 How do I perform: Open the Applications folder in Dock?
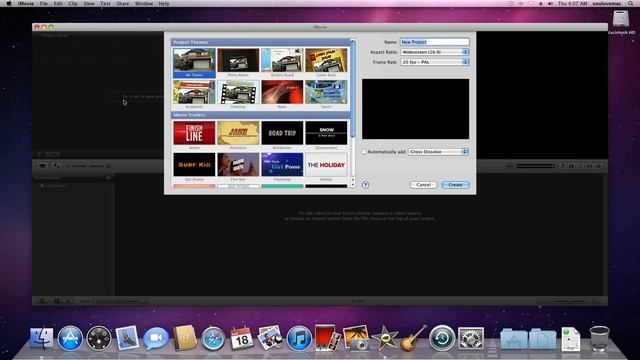click(513, 338)
